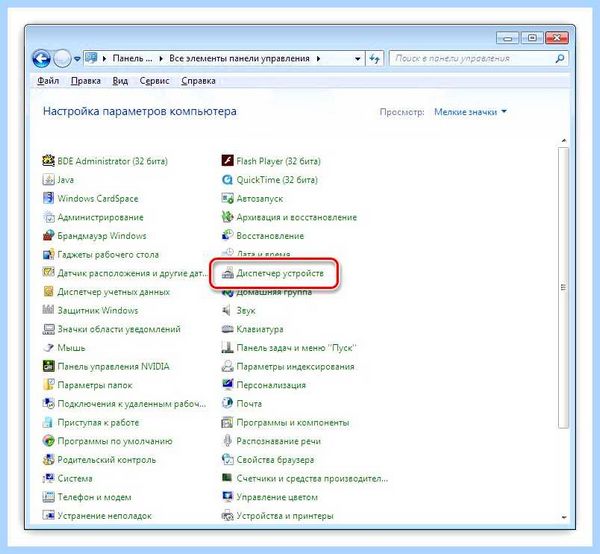Open the Администрирование icon
The height and width of the screenshot is (554, 600).
(48, 217)
